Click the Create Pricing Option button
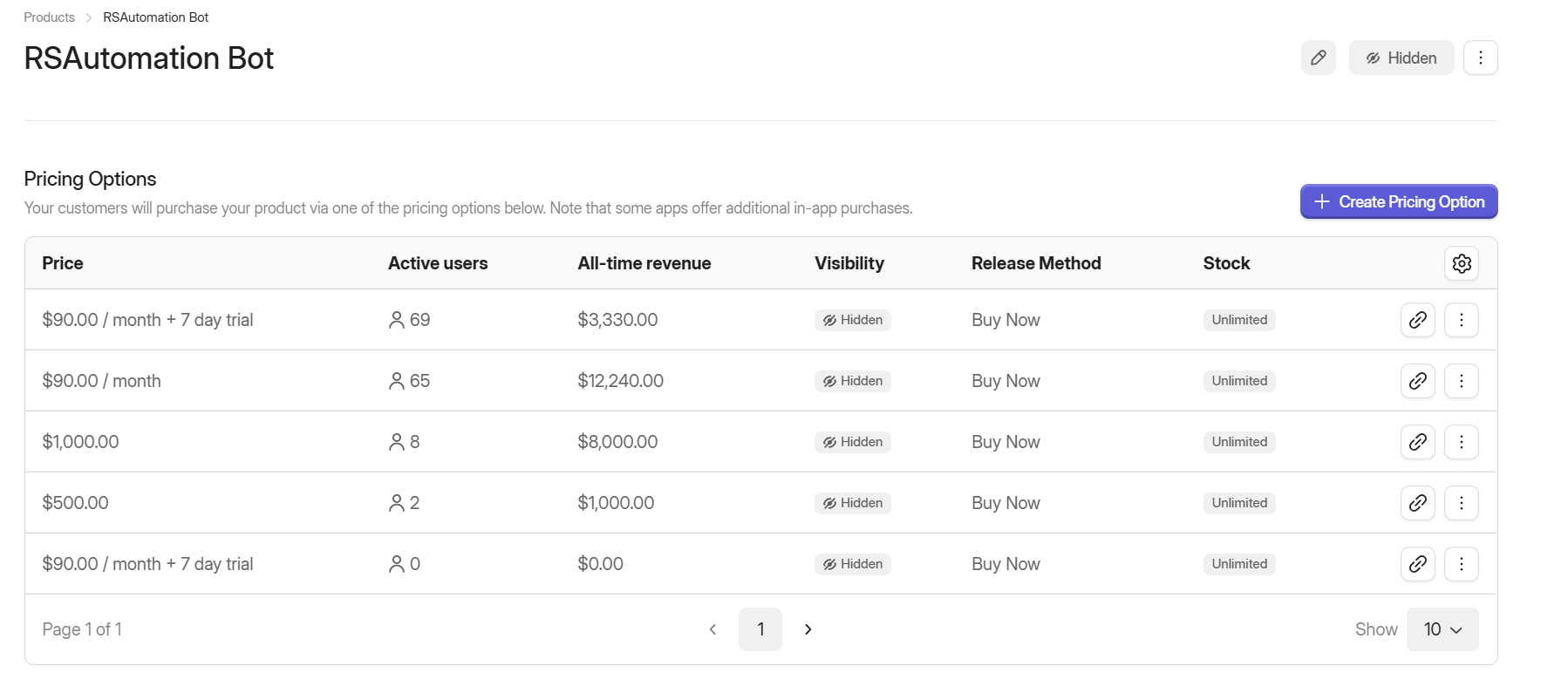 click(1399, 201)
